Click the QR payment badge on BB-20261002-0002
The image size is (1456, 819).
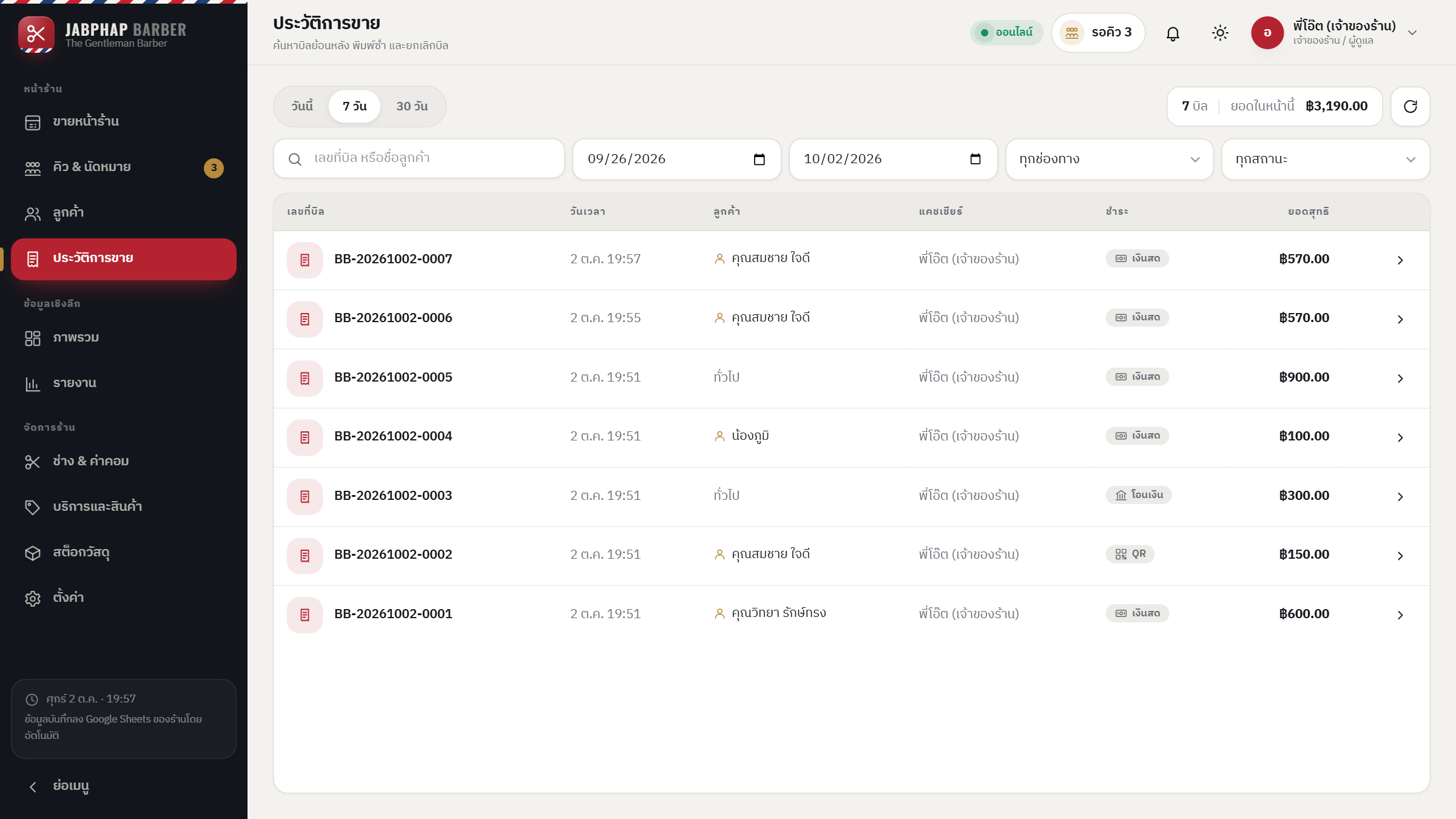click(x=1130, y=554)
